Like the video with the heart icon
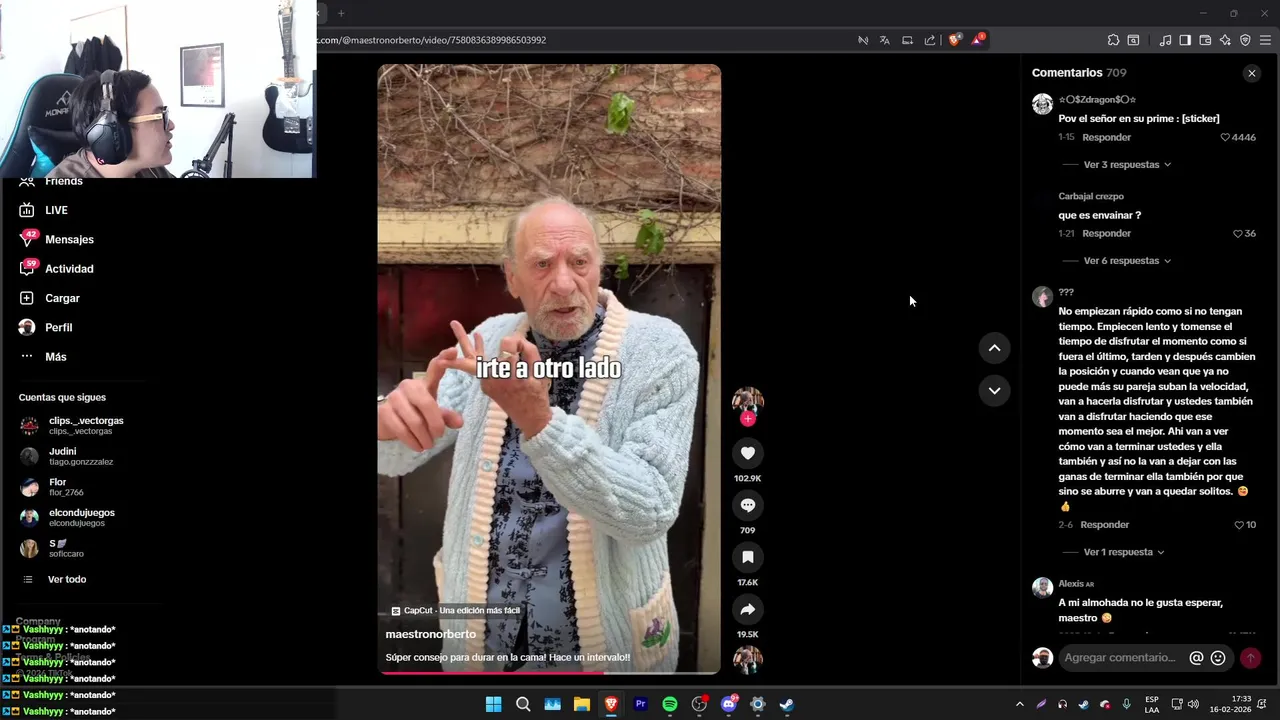This screenshot has height=720, width=1280. [x=747, y=453]
